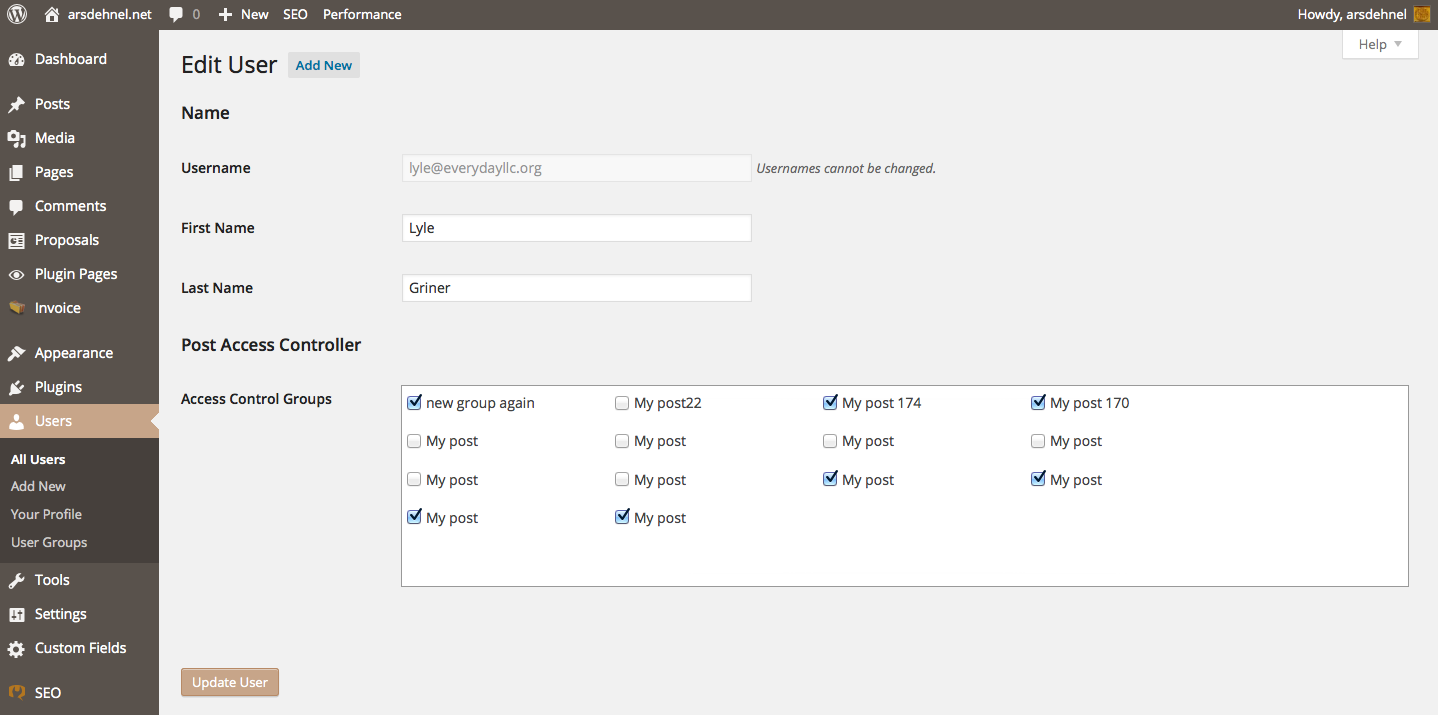Viewport: 1438px width, 715px height.
Task: Open the "+ New" admin bar menu
Action: click(243, 14)
